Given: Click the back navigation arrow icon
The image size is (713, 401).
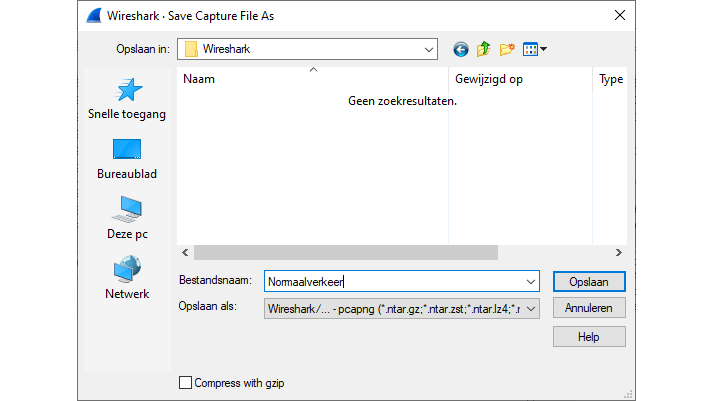Looking at the screenshot, I should coord(461,49).
